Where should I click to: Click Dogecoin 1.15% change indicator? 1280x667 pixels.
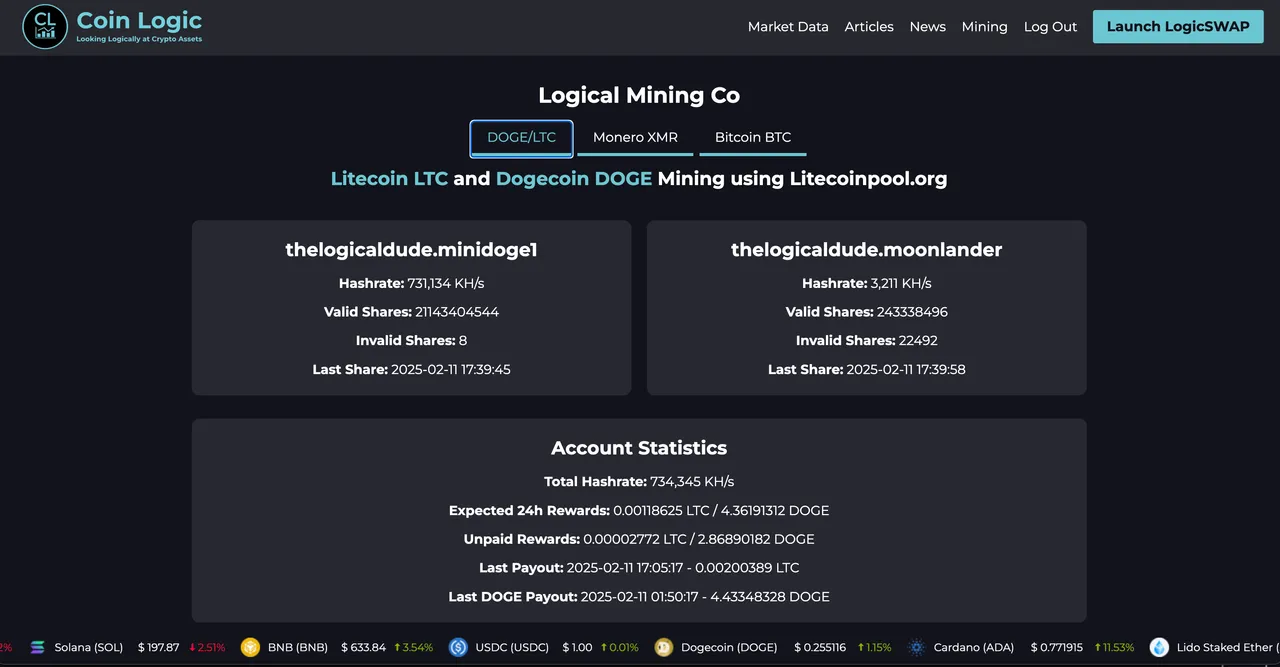[873, 647]
